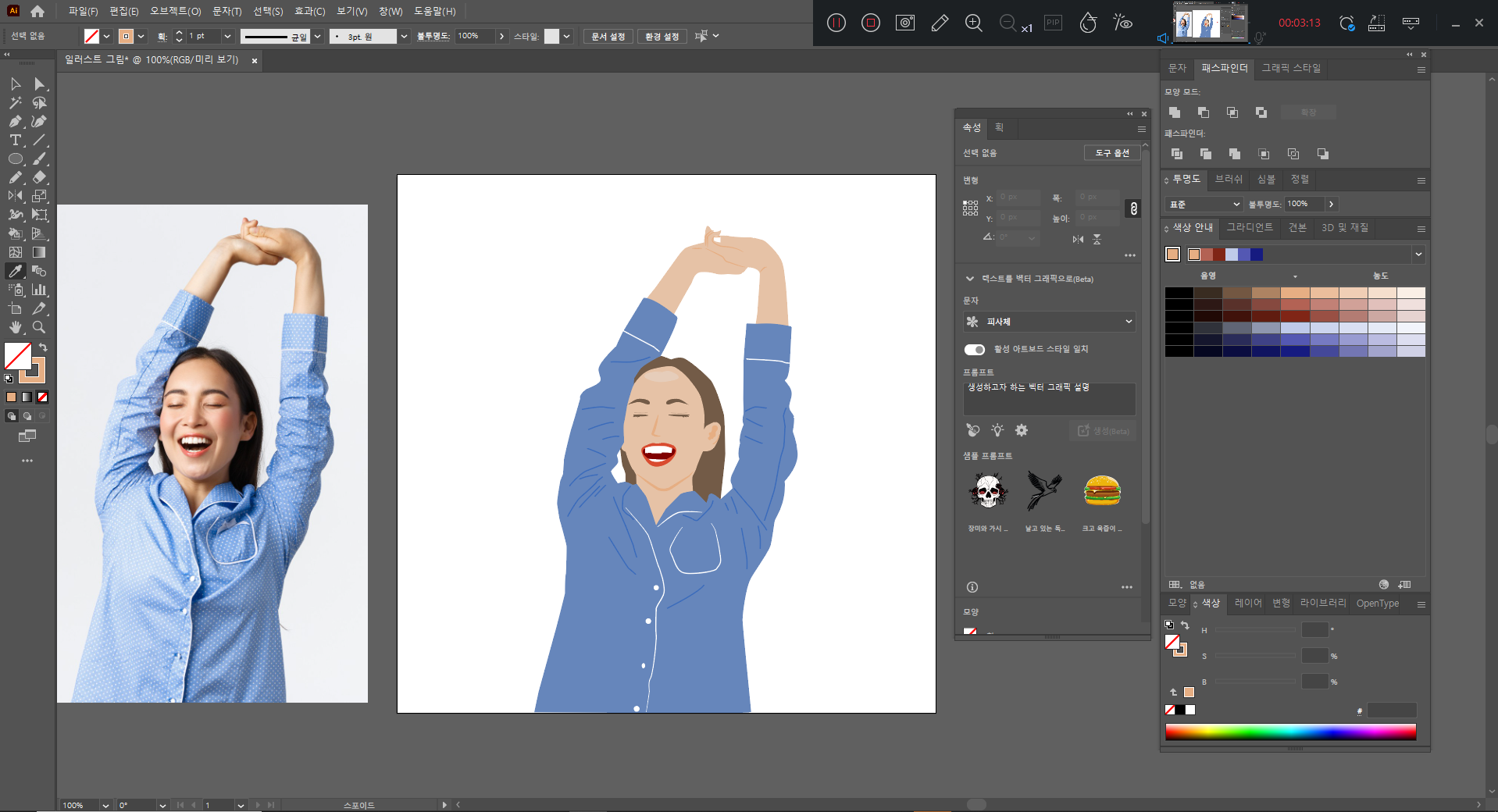Open the 효과(C) menu
Screen dimensions: 1498x812
[x=309, y=12]
